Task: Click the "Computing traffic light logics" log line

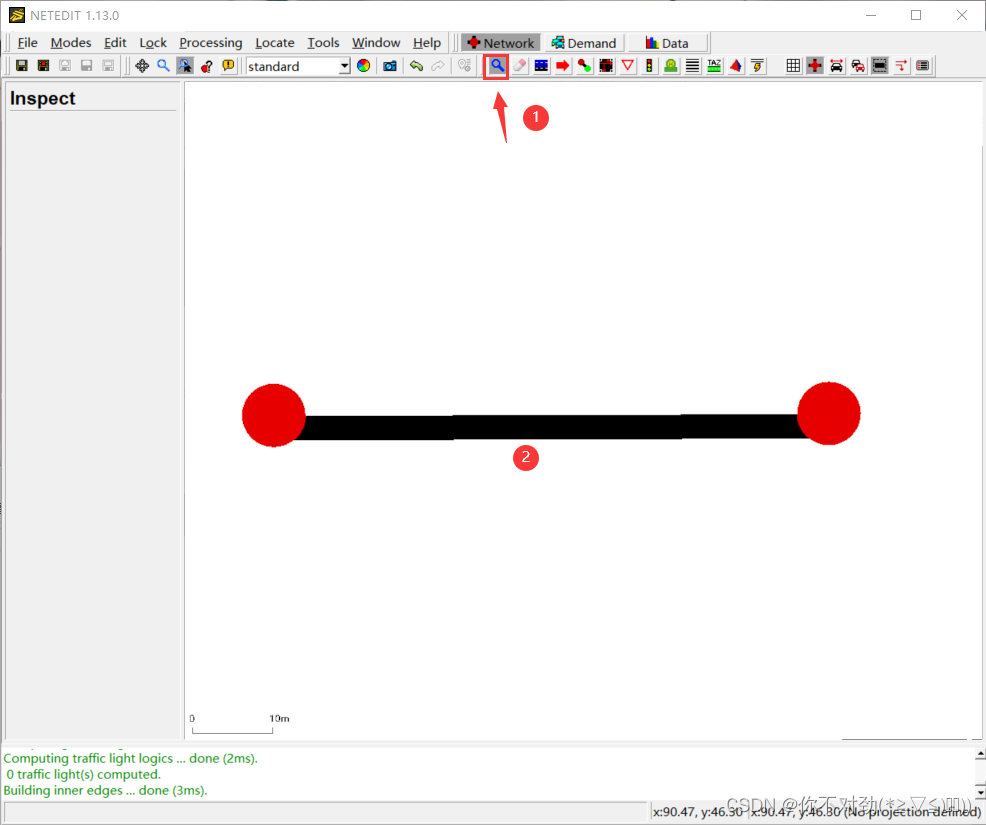Action: click(131, 758)
